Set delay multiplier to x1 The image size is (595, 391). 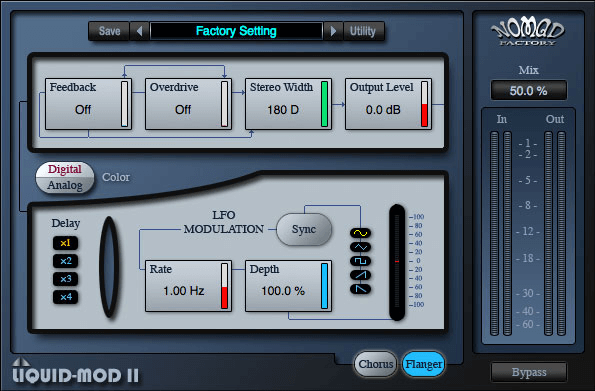[65, 243]
